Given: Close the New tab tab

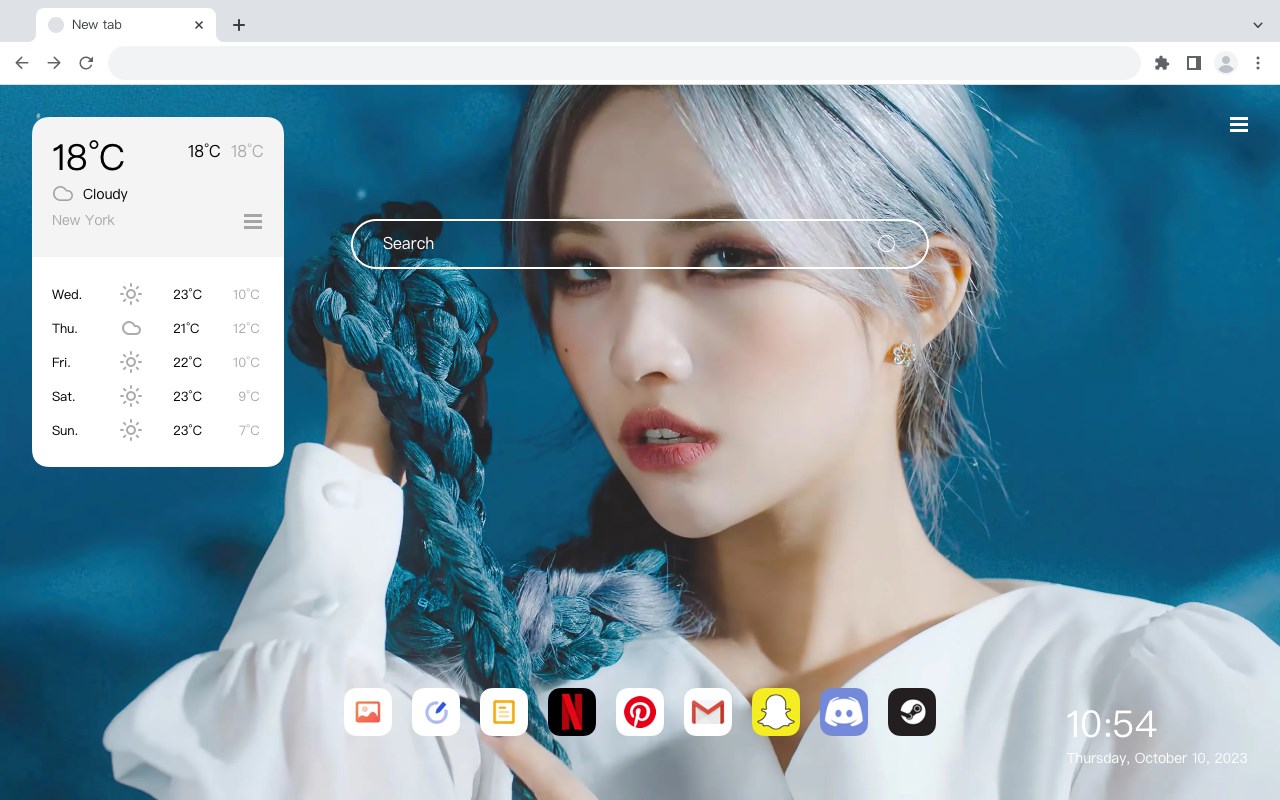Looking at the screenshot, I should (199, 25).
